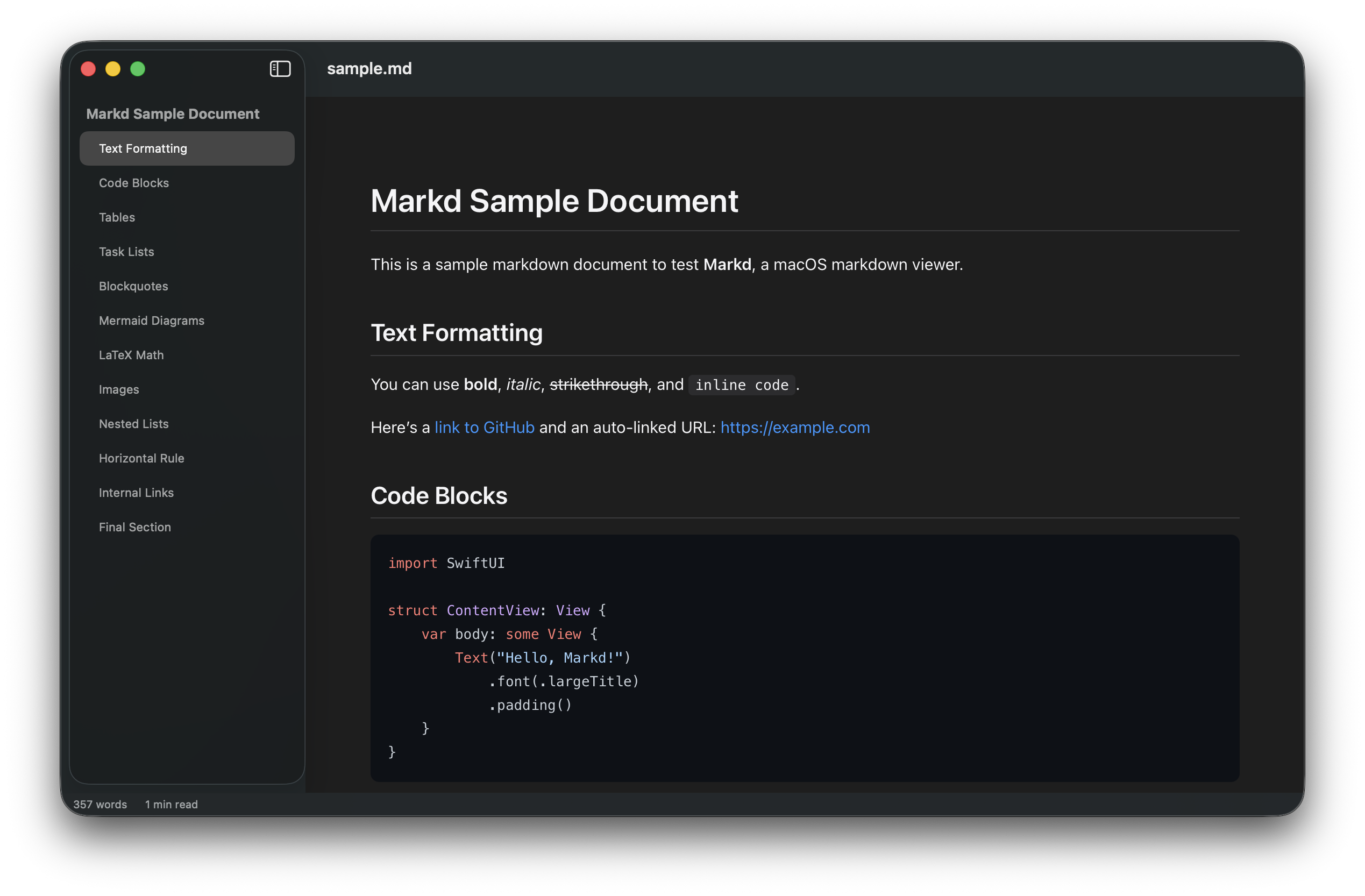Toggle the sidebar visibility icon

pos(280,69)
